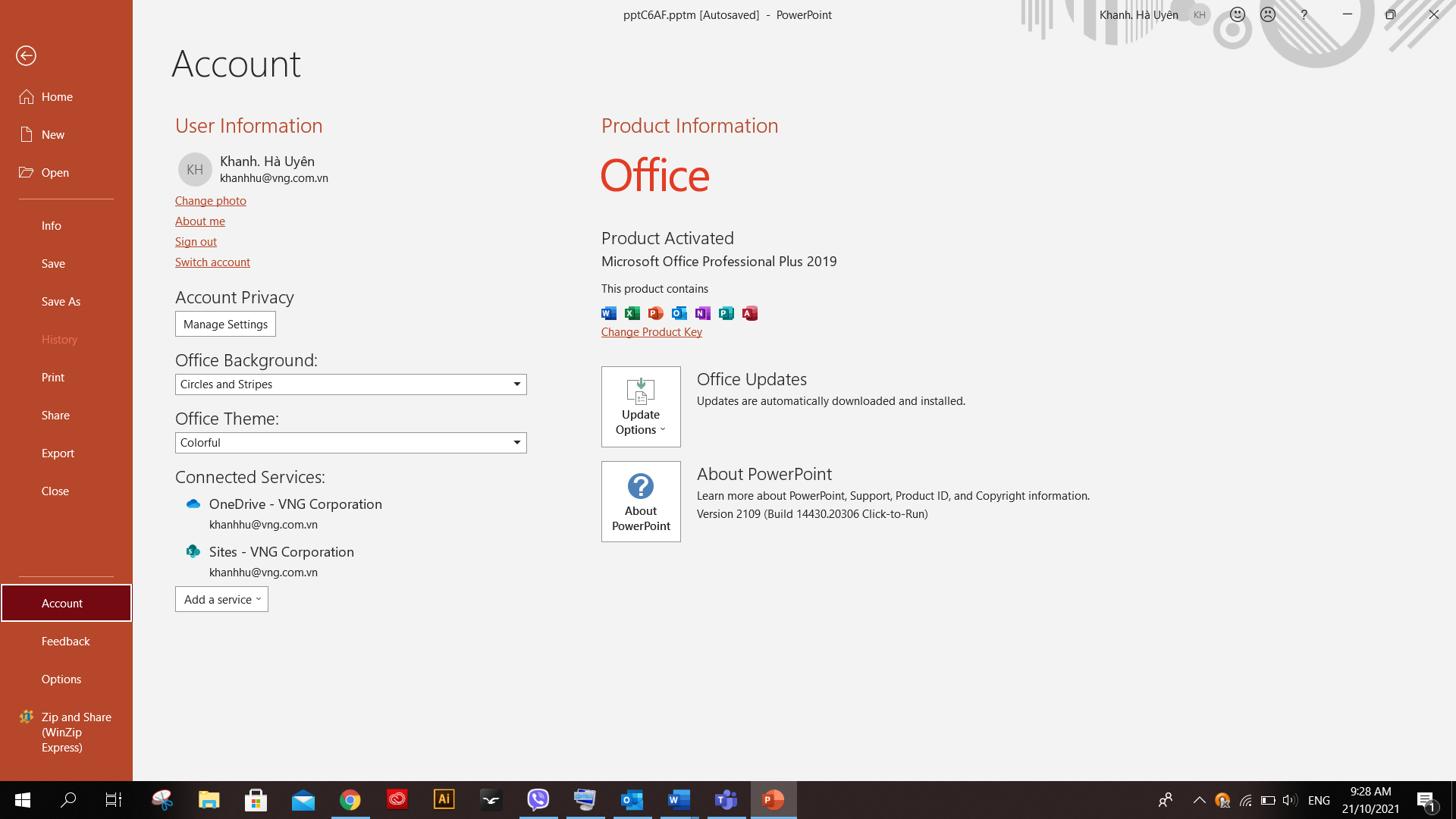Open the Add a service dropdown
Viewport: 1456px width, 819px height.
pos(221,599)
